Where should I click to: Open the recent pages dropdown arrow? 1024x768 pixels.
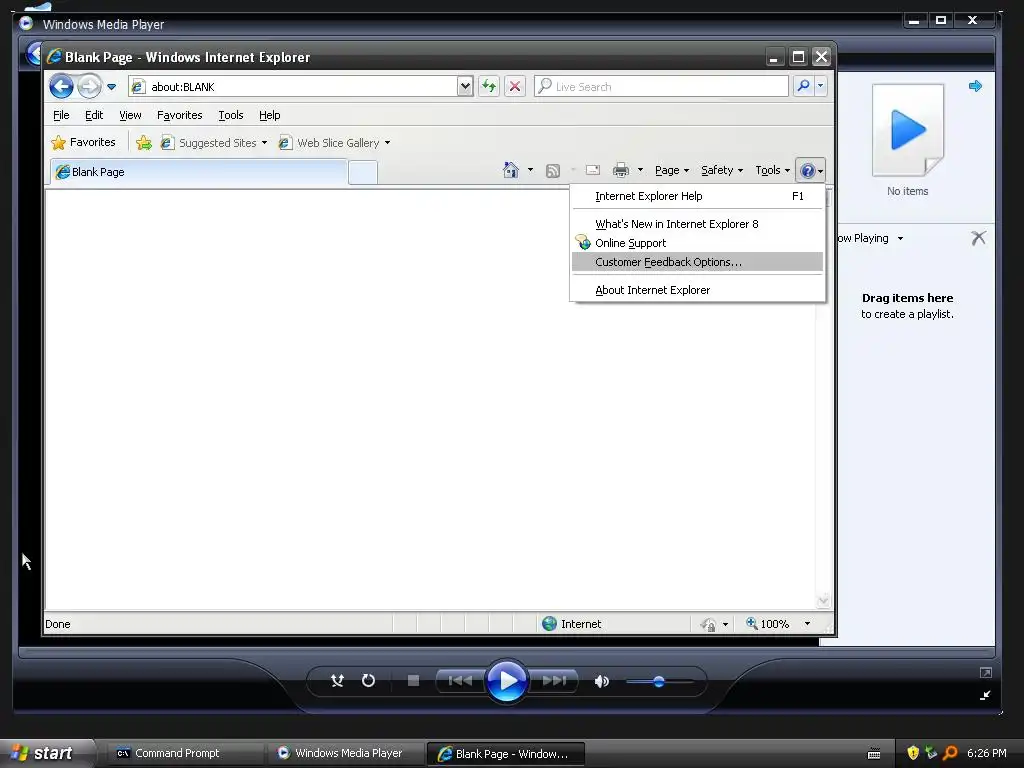tap(112, 87)
